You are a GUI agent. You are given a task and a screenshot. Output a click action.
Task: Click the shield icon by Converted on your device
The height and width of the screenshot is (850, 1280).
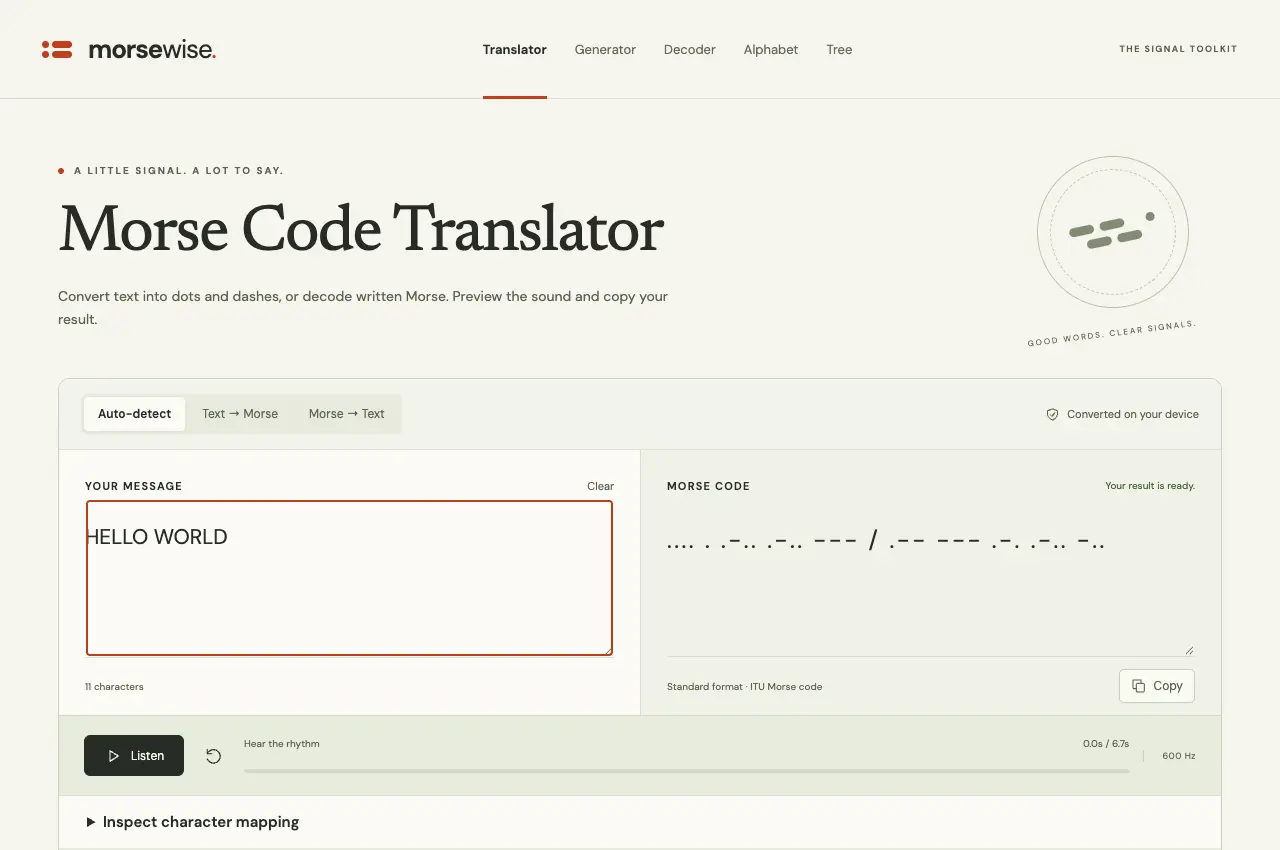pyautogui.click(x=1052, y=414)
